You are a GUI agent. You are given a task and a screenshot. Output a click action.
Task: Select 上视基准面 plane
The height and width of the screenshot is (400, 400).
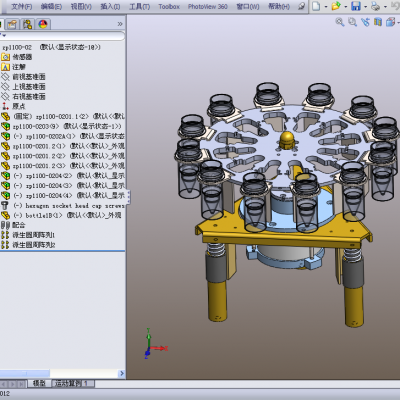[23, 87]
